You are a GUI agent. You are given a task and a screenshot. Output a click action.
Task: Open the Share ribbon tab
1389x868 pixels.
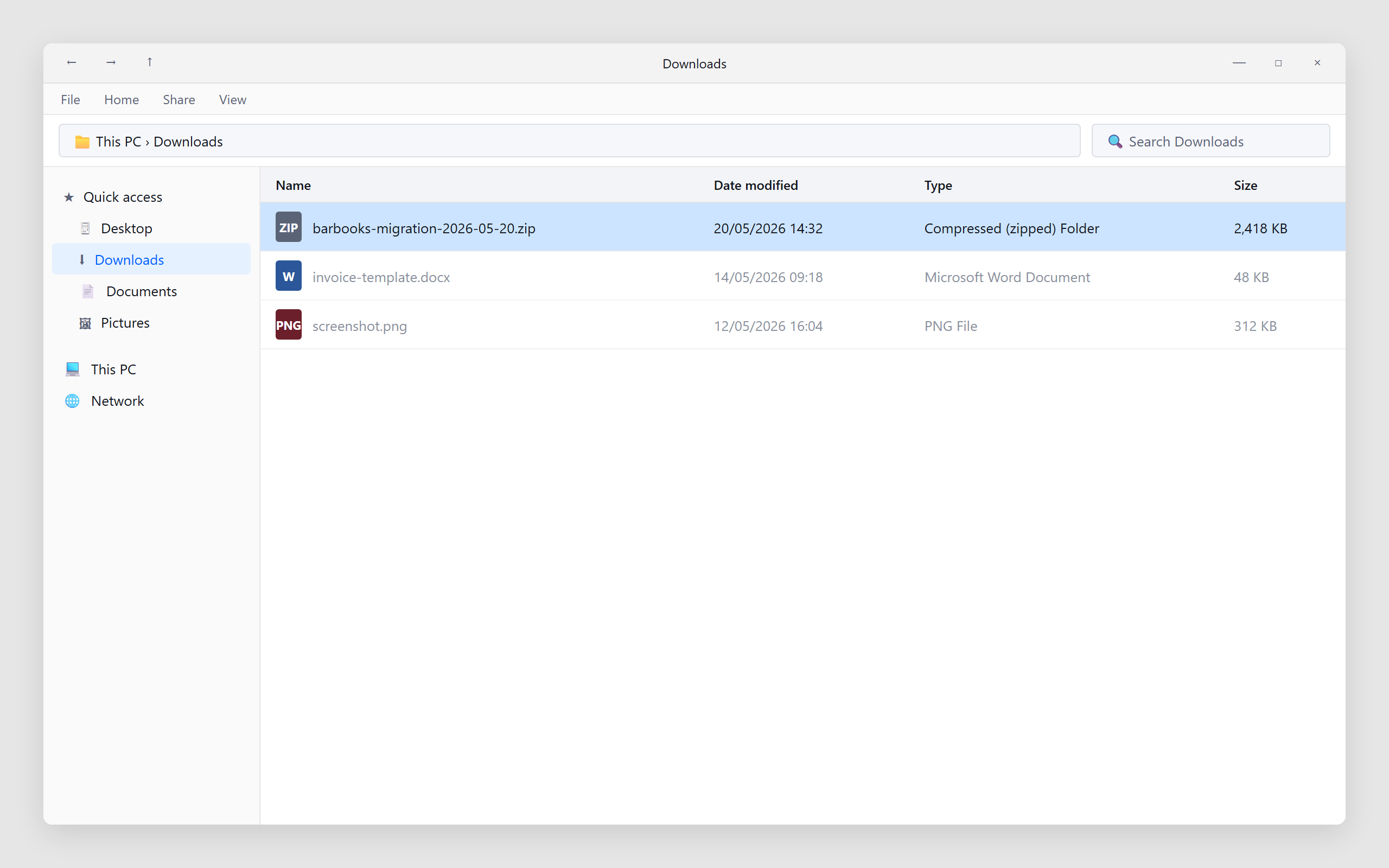point(179,100)
